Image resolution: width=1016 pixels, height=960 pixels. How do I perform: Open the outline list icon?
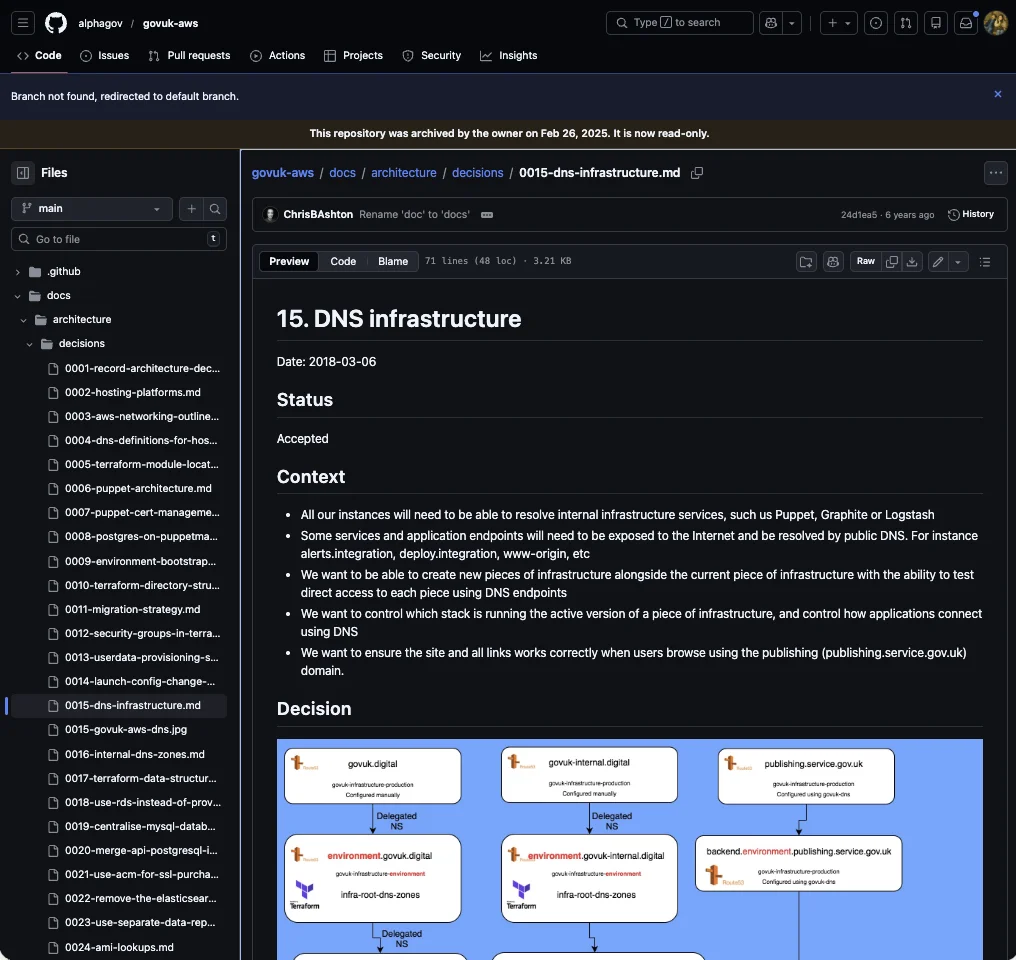[985, 262]
